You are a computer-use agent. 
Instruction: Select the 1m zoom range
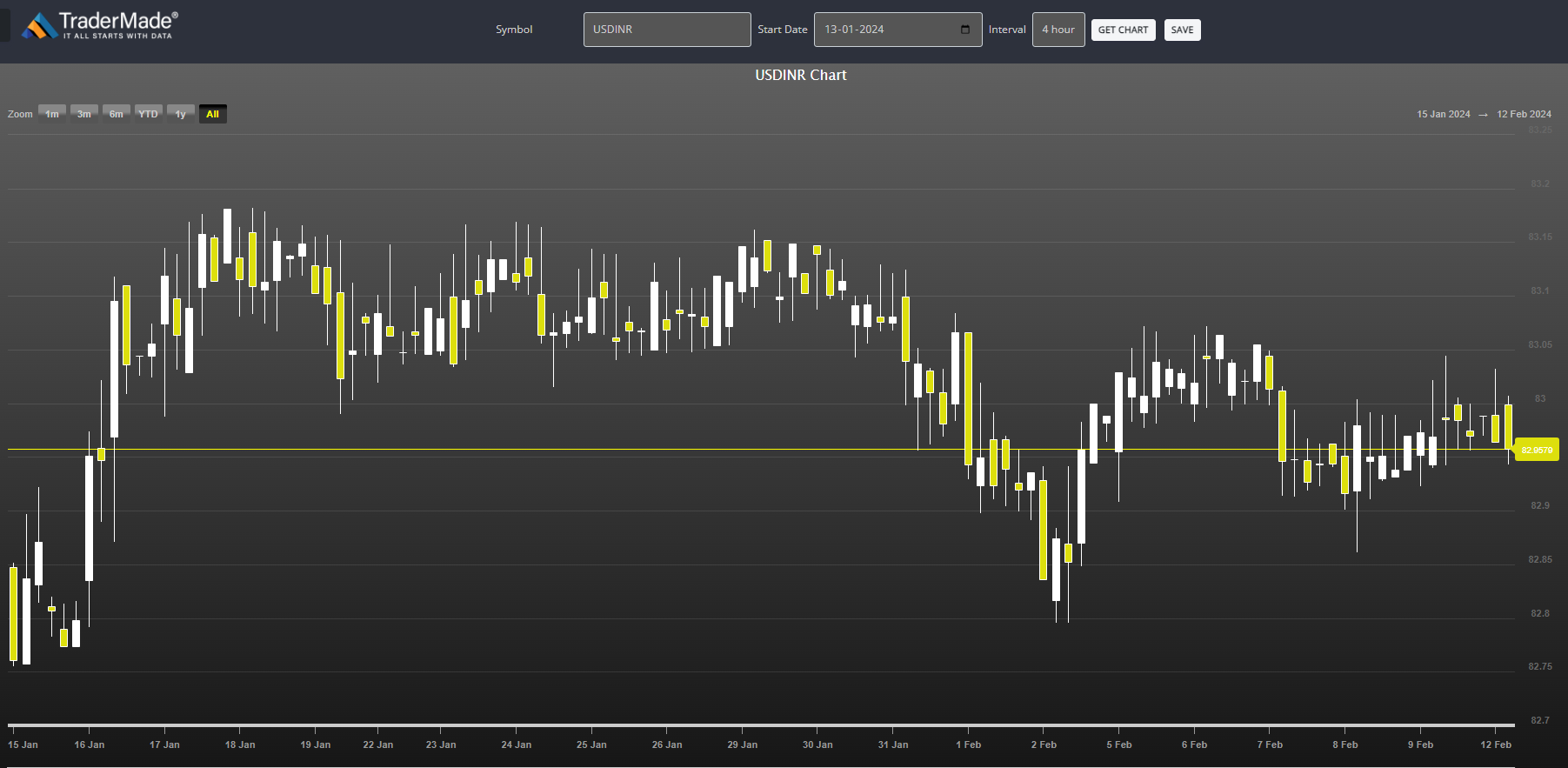[52, 114]
